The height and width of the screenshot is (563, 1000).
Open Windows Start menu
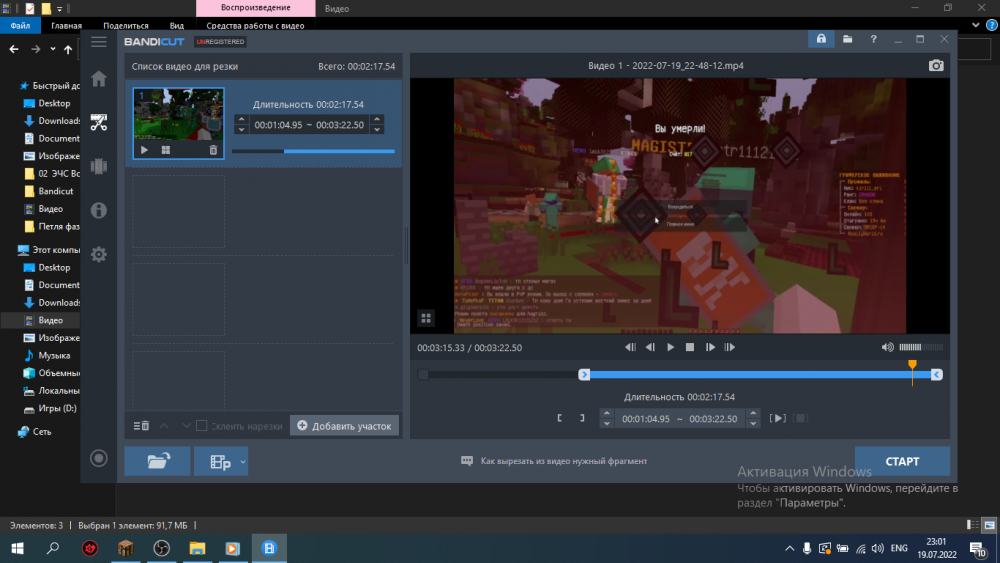click(17, 548)
